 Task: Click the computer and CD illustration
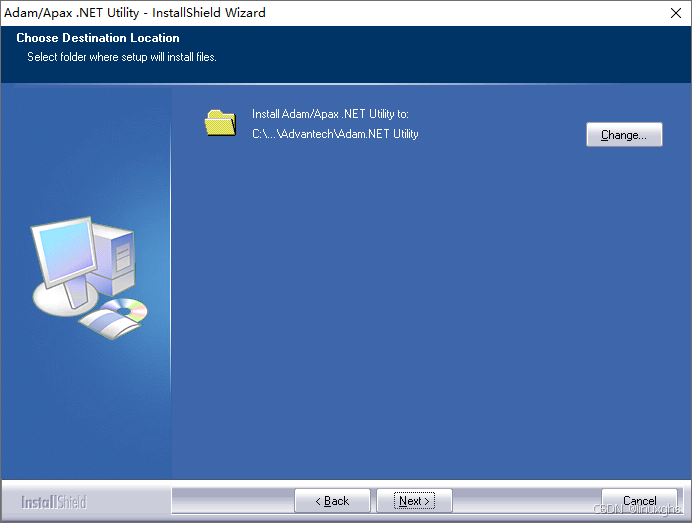click(x=89, y=278)
